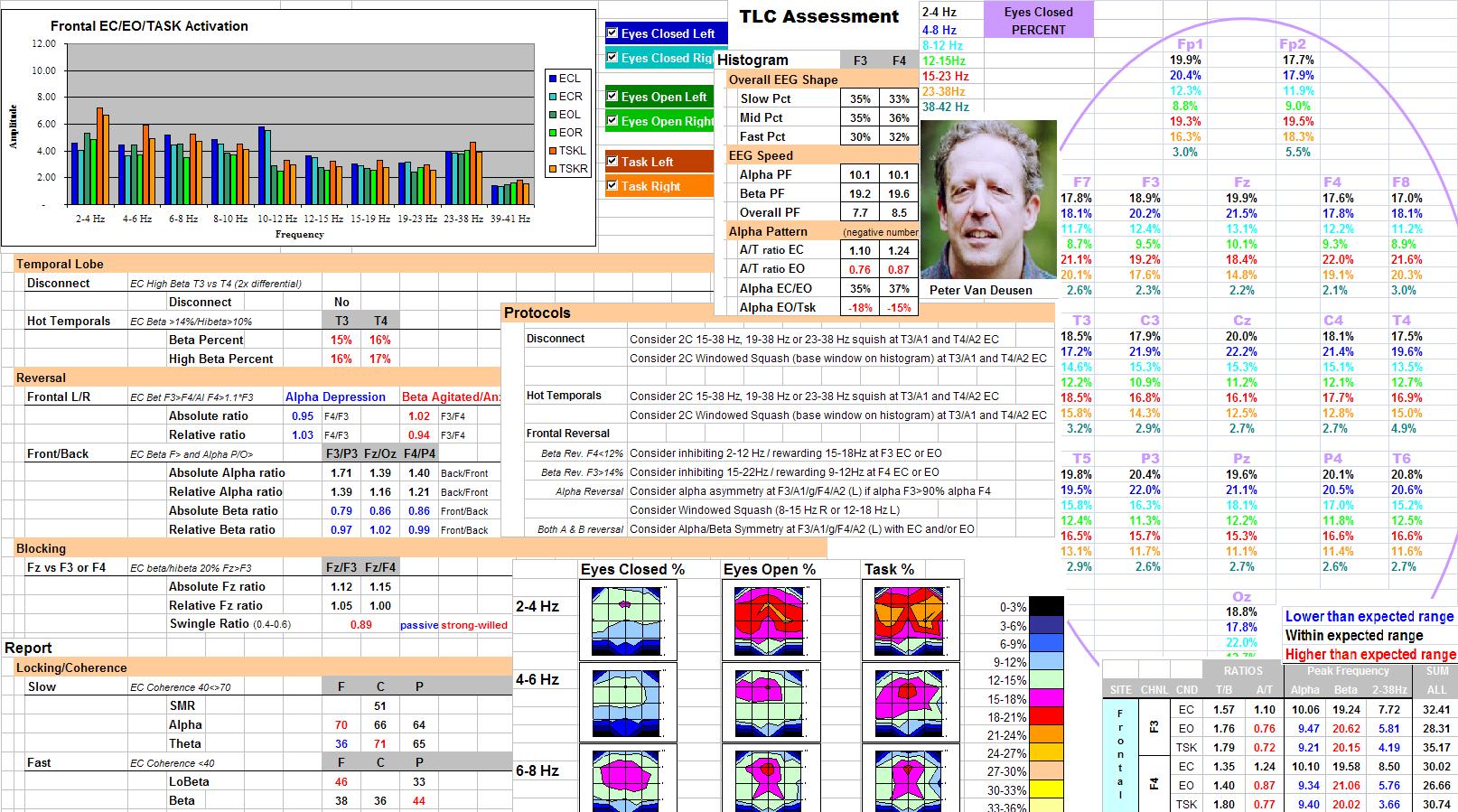Click the TSKR legend swatch

(552, 169)
